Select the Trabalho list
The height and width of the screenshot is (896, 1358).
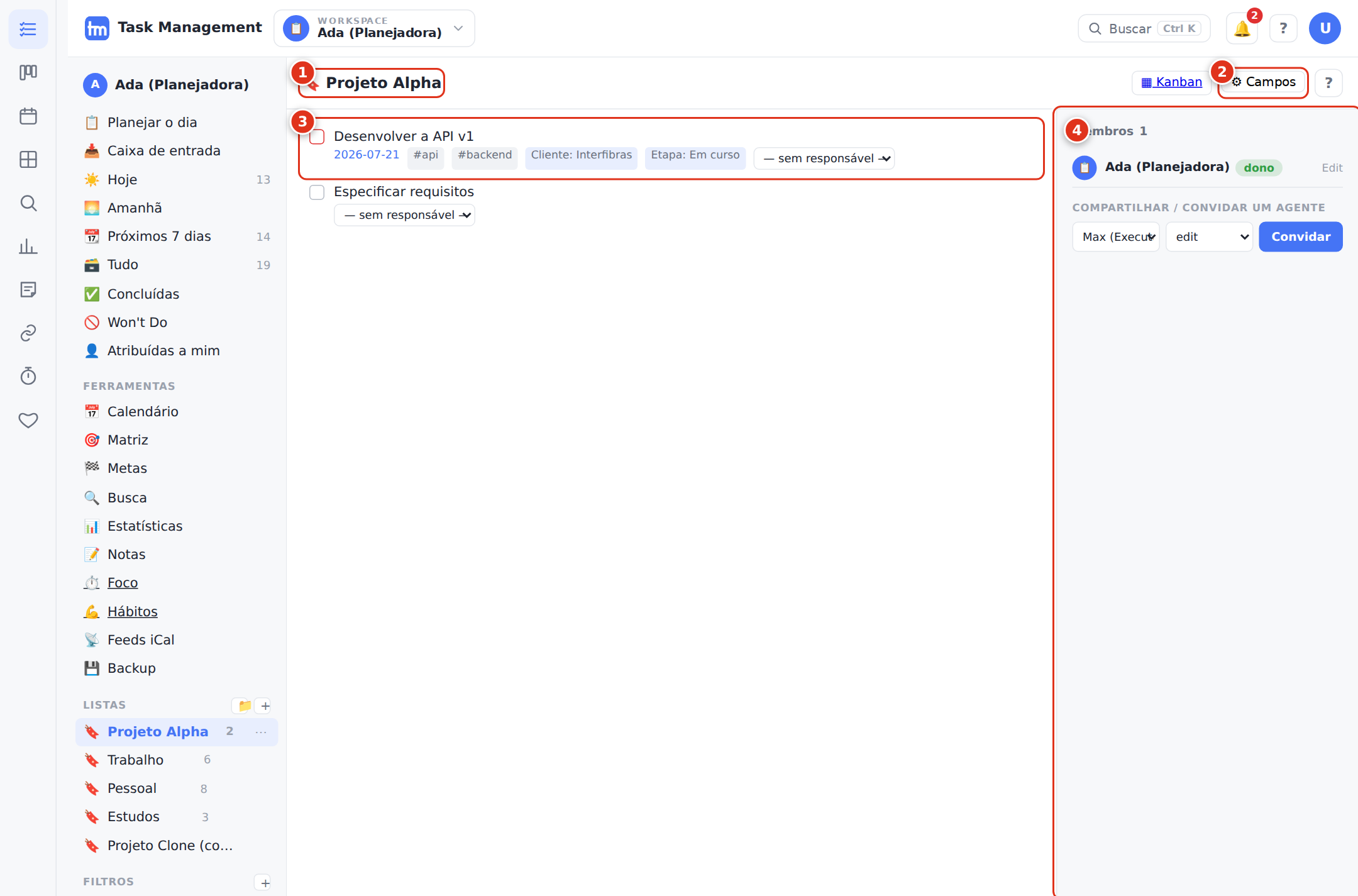coord(176,760)
